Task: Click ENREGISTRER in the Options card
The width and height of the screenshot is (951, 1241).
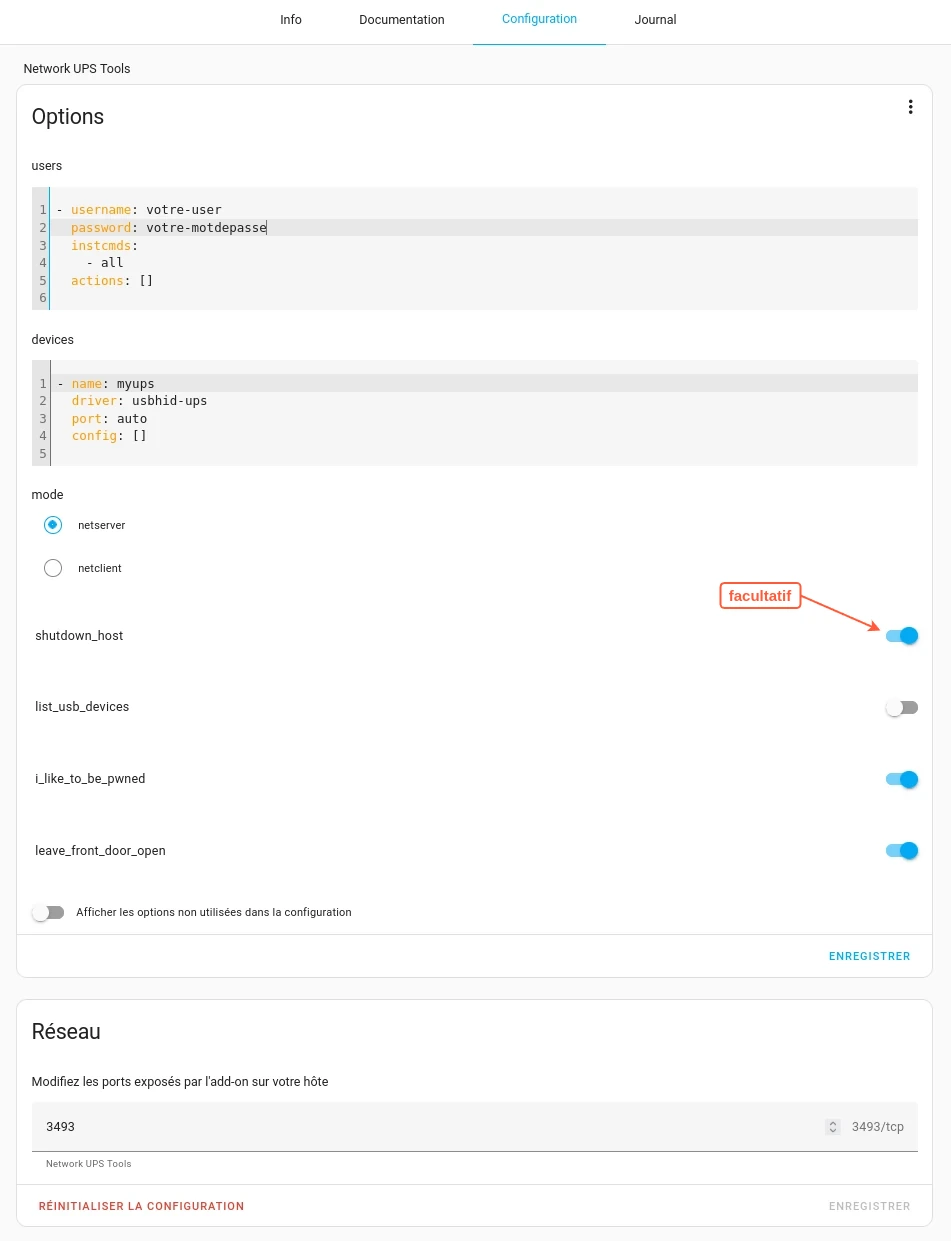Action: (870, 956)
